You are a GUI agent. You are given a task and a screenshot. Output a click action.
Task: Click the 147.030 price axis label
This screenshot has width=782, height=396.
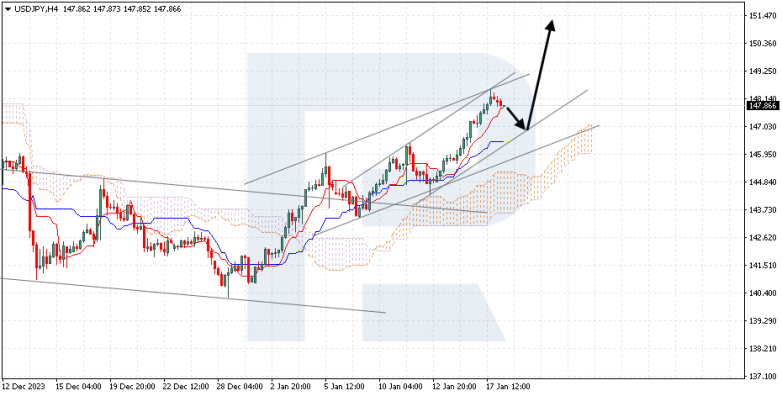coord(764,127)
